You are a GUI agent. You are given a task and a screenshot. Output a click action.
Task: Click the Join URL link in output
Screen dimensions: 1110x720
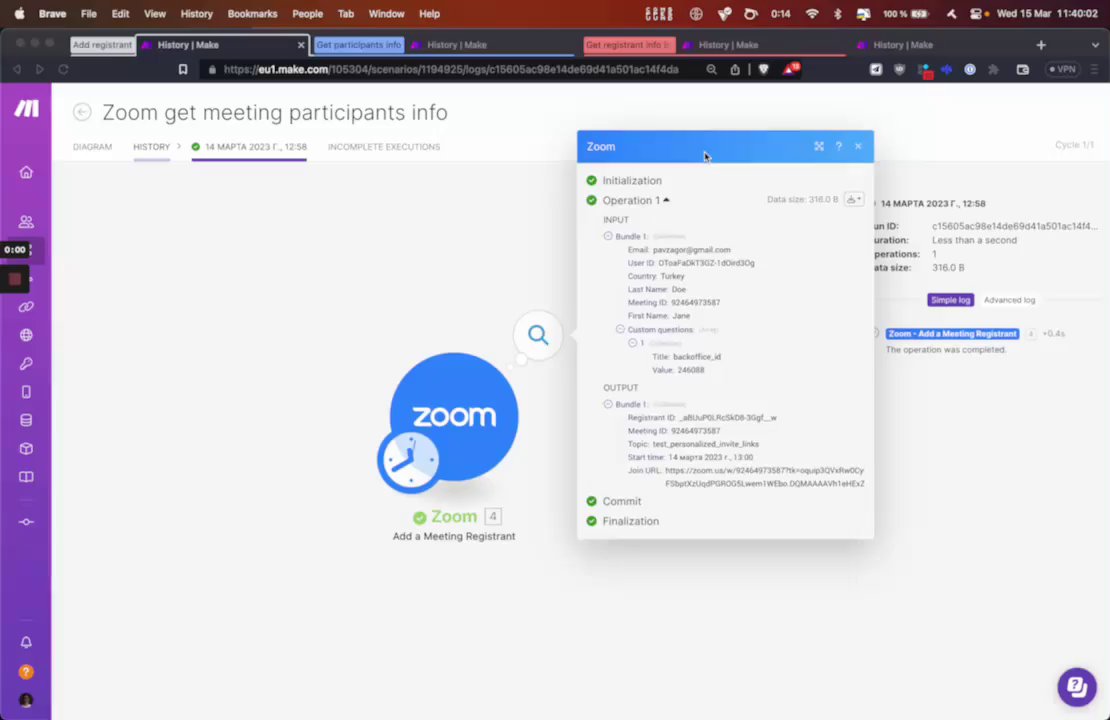pos(765,477)
